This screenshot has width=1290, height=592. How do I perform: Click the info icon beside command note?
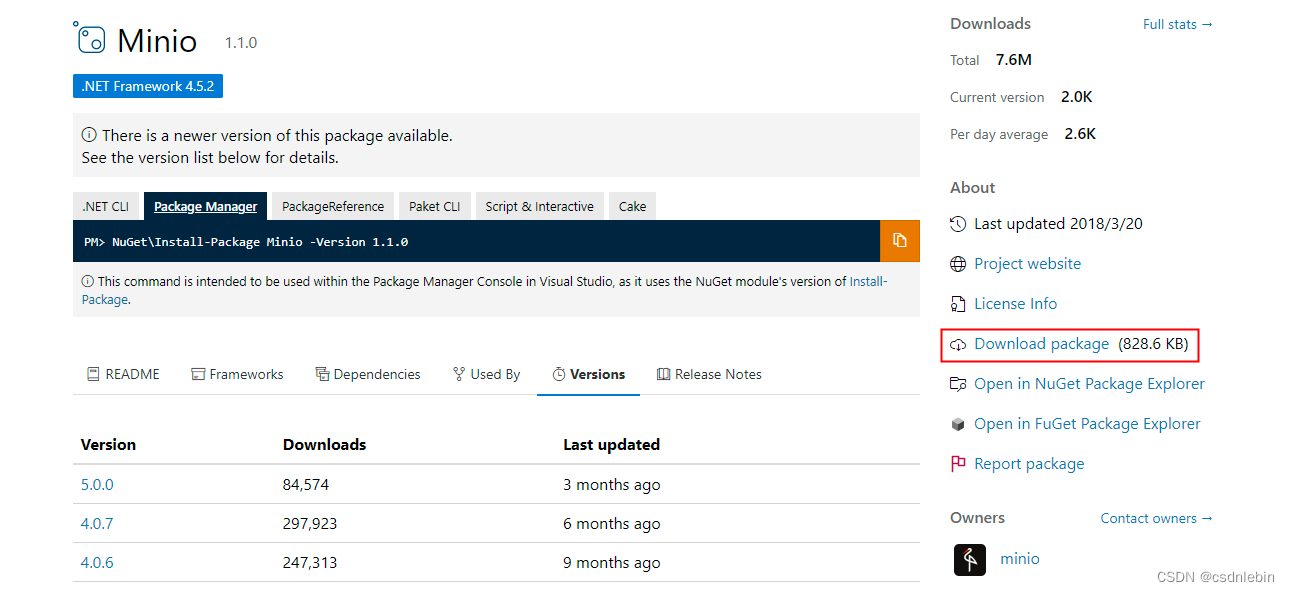point(88,281)
